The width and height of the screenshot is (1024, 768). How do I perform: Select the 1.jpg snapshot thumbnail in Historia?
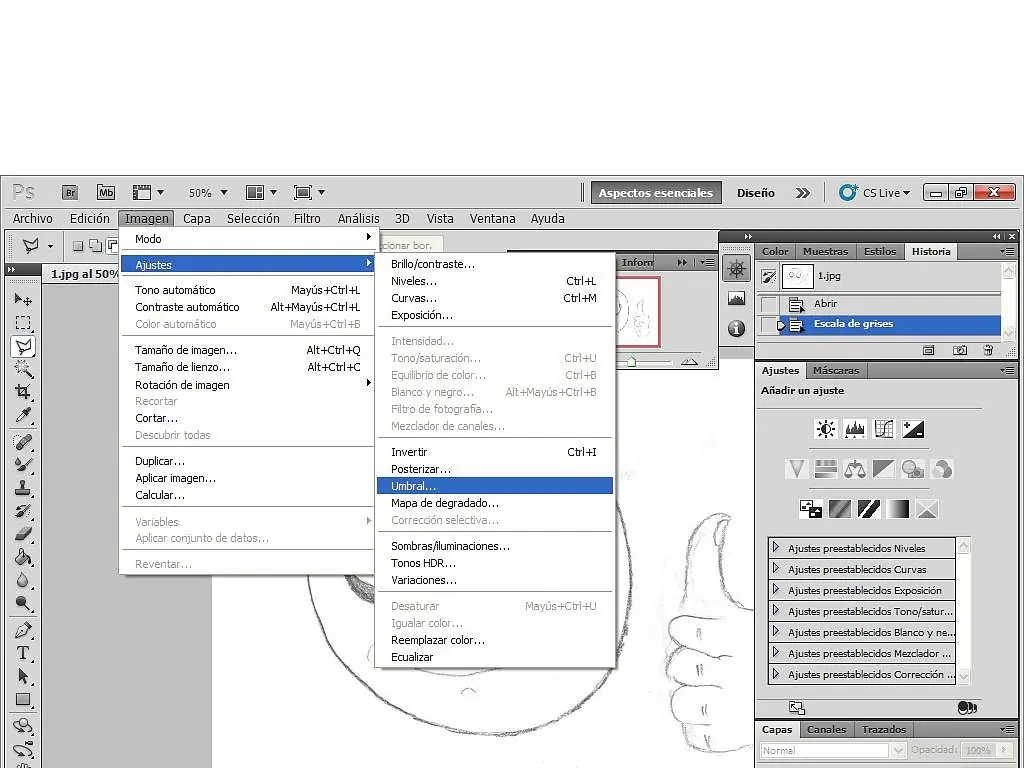(797, 276)
